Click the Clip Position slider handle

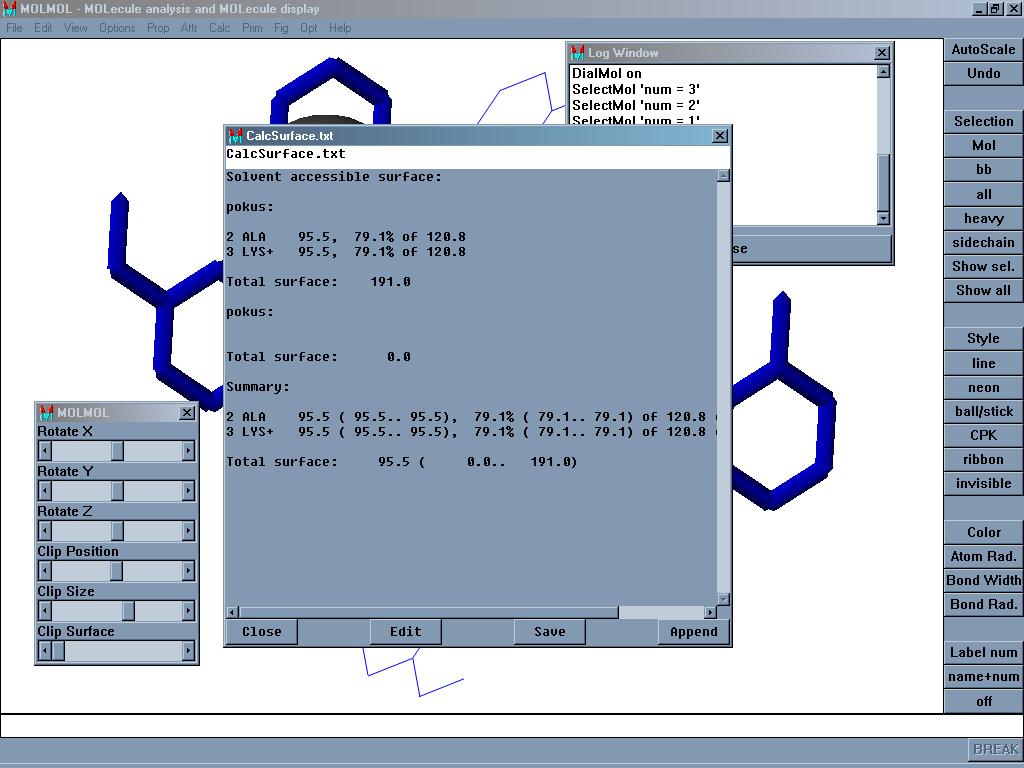[116, 571]
